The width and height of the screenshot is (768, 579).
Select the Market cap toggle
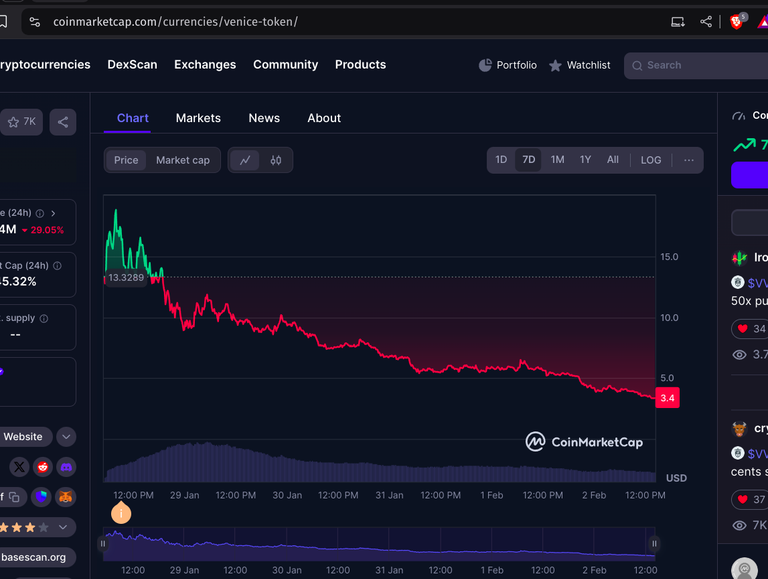(x=183, y=160)
